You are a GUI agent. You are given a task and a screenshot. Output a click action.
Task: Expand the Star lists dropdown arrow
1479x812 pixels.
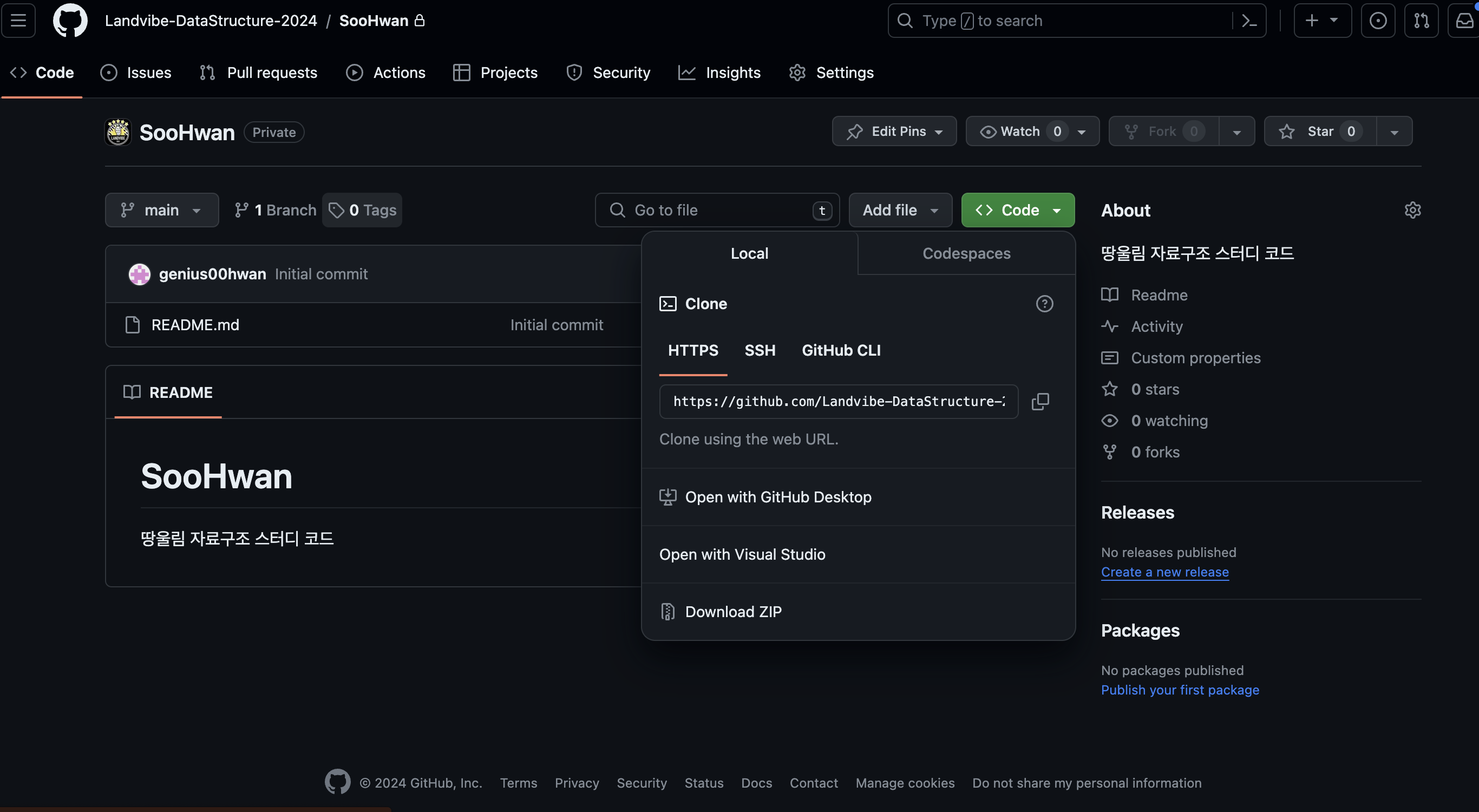(x=1394, y=132)
